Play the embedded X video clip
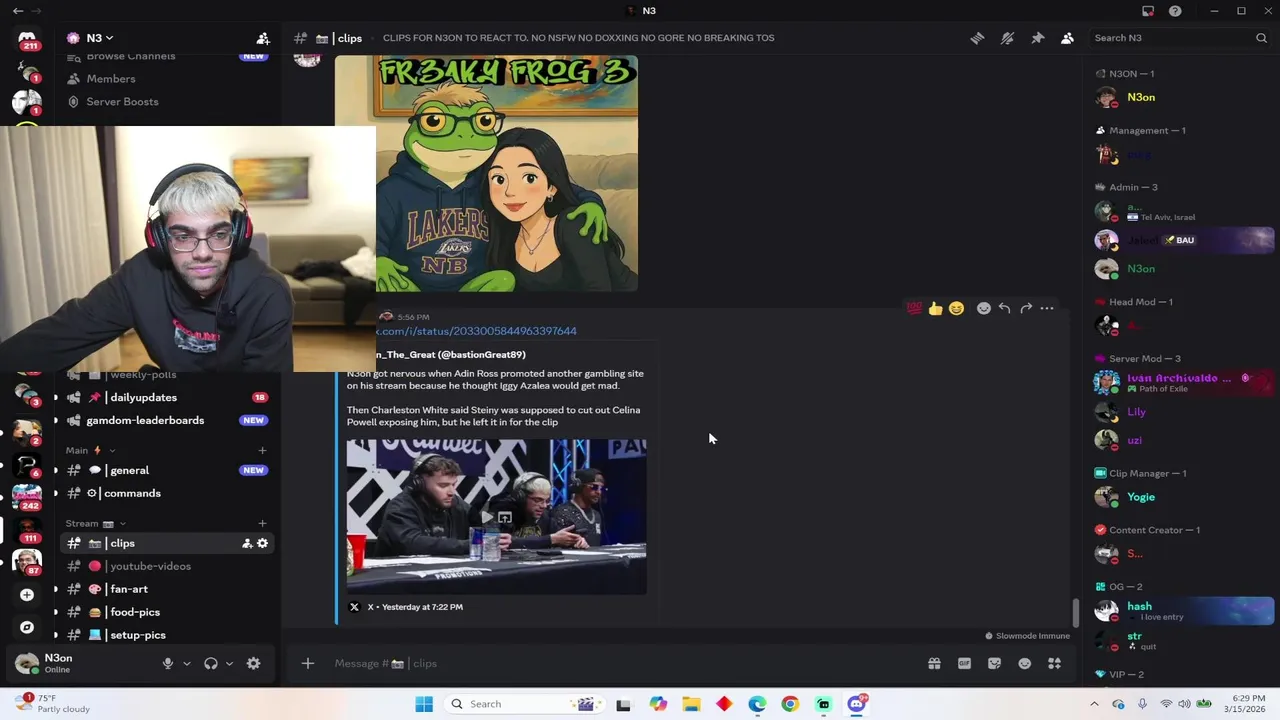The height and width of the screenshot is (720, 1280). click(487, 517)
